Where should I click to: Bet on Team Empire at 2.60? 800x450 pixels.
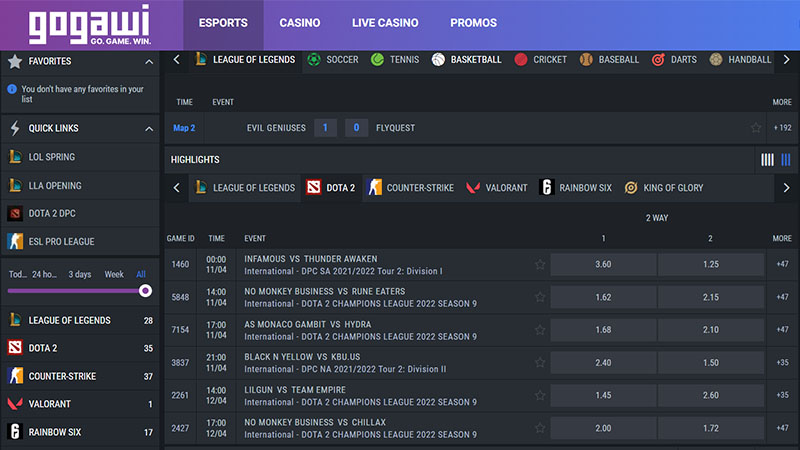tap(711, 395)
